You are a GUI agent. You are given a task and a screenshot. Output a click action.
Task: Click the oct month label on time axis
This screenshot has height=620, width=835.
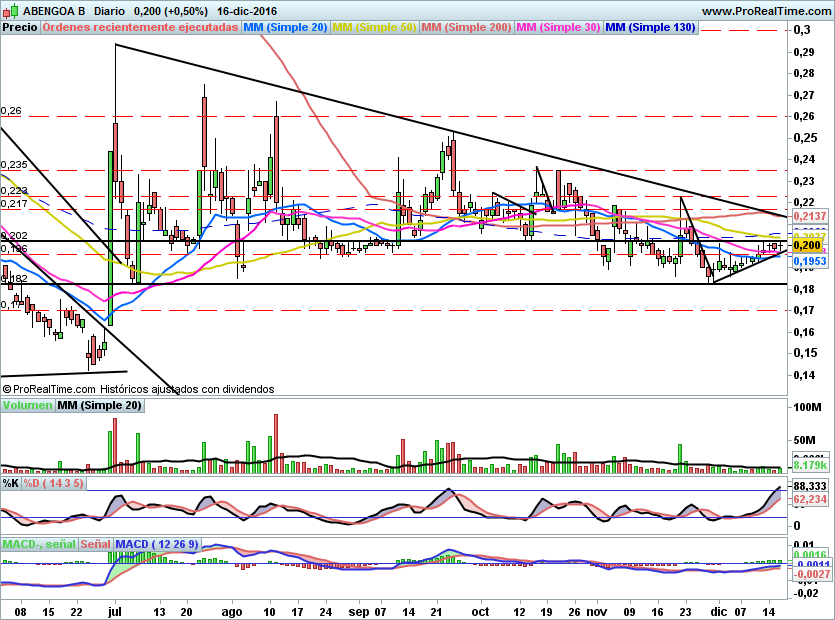(480, 612)
